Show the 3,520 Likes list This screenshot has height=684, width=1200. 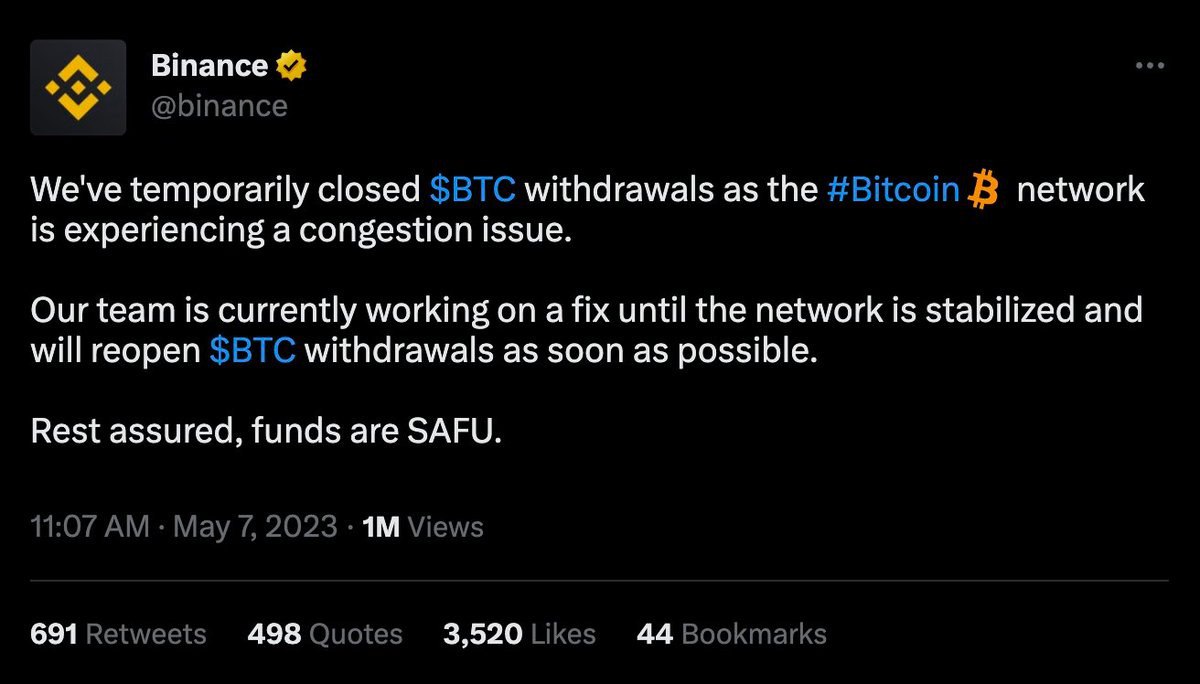(x=519, y=634)
